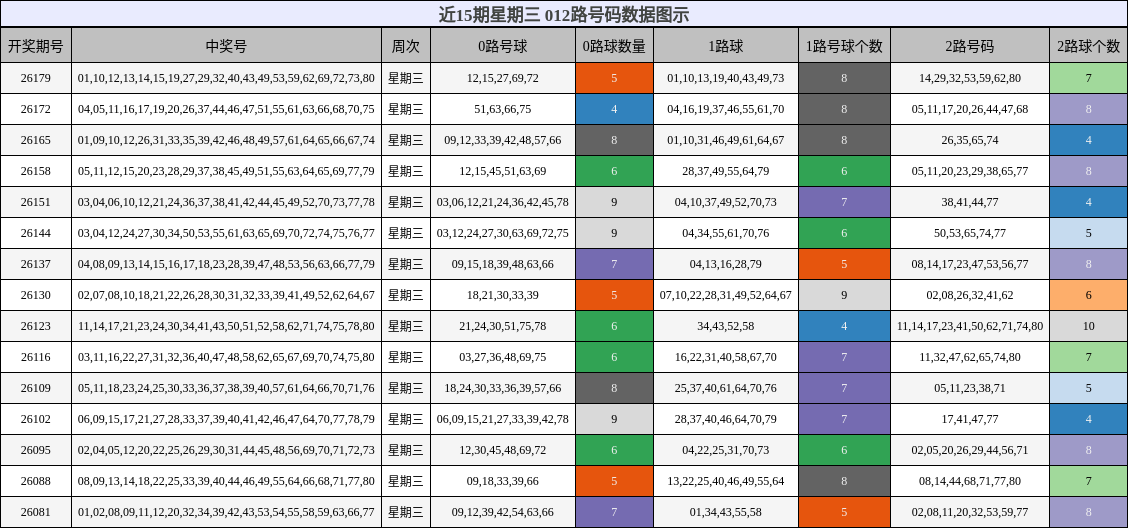This screenshot has width=1128, height=528.
Task: Click the orange 0路球数量 cell in row 26179
Action: pyautogui.click(x=614, y=78)
